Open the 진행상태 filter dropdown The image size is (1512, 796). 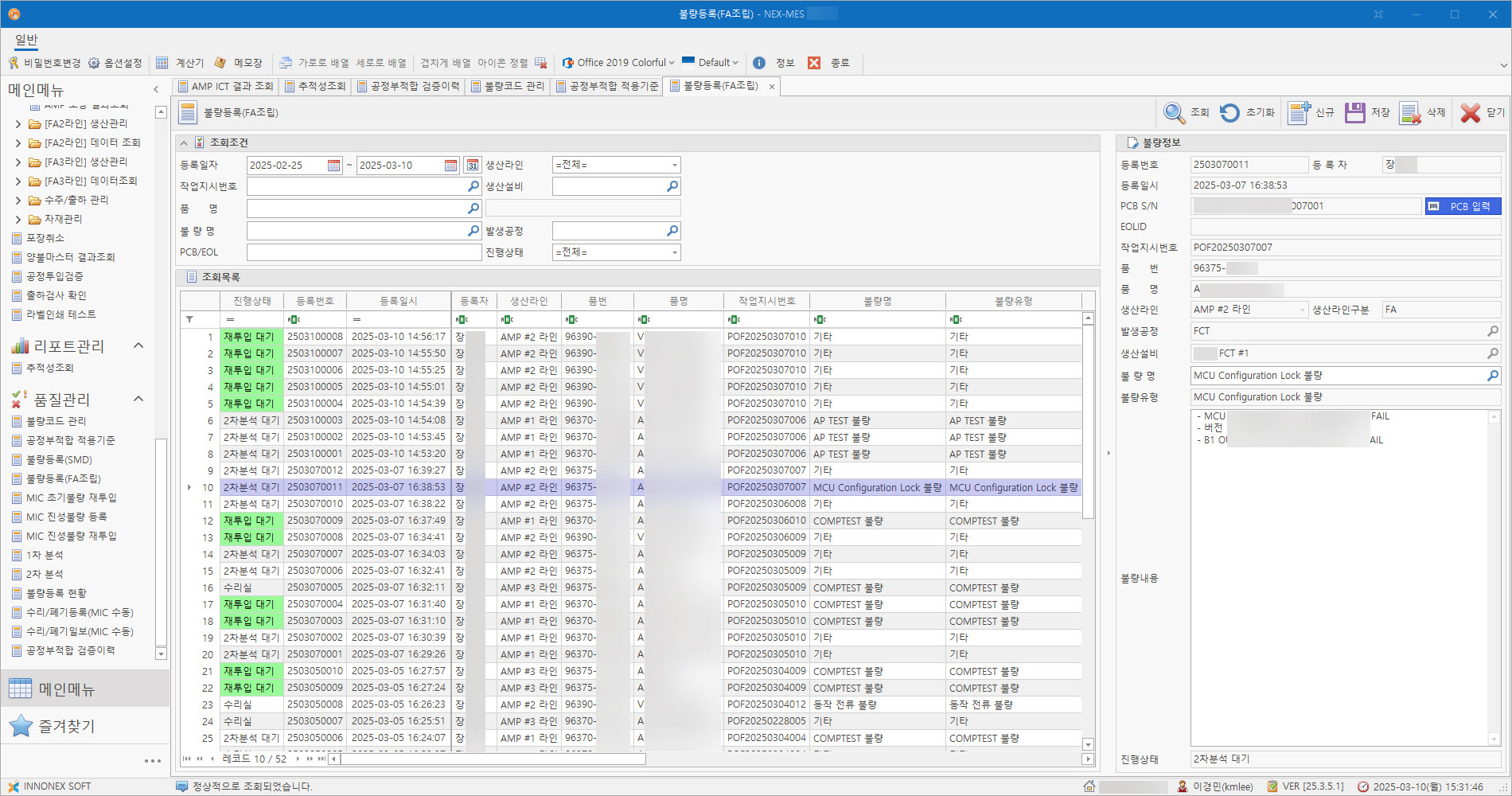[x=674, y=252]
